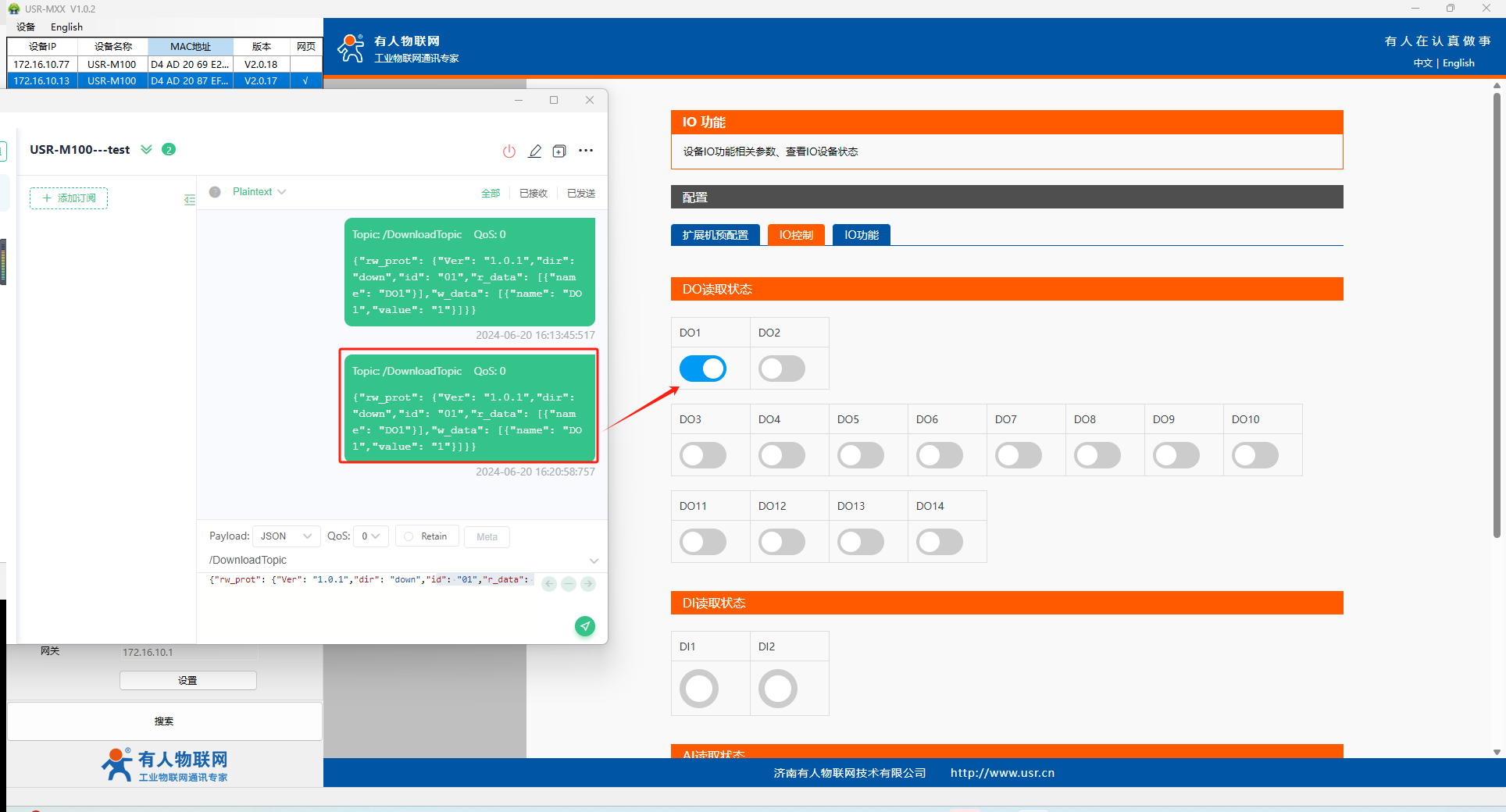The height and width of the screenshot is (812, 1506).
Task: Collapse the subscriptions list panel icon
Action: [x=189, y=200]
